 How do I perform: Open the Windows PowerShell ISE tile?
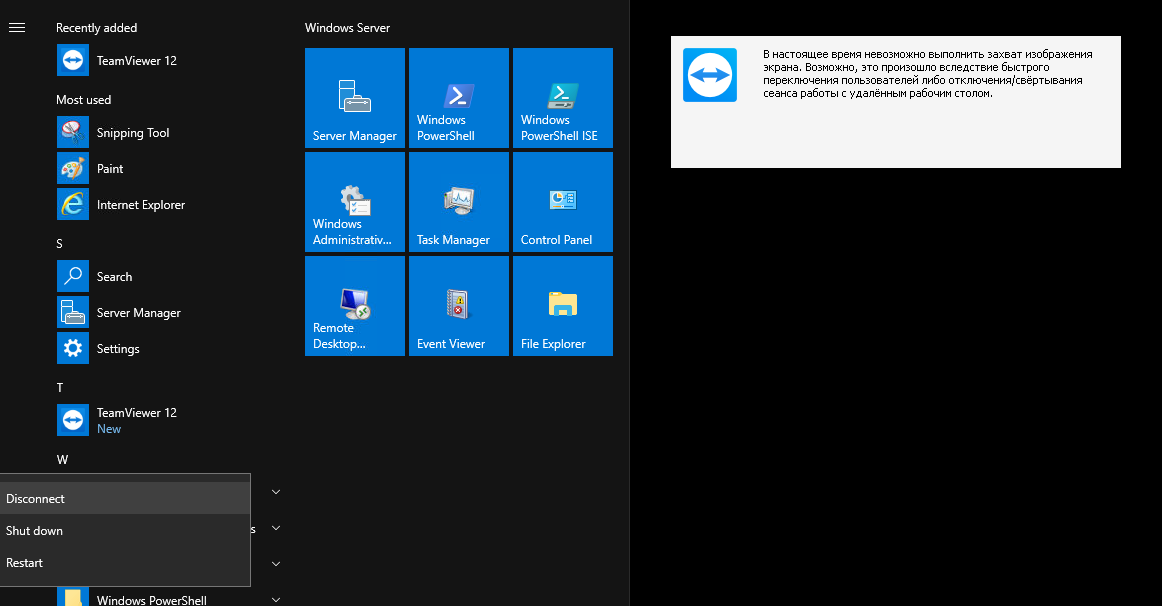(562, 98)
